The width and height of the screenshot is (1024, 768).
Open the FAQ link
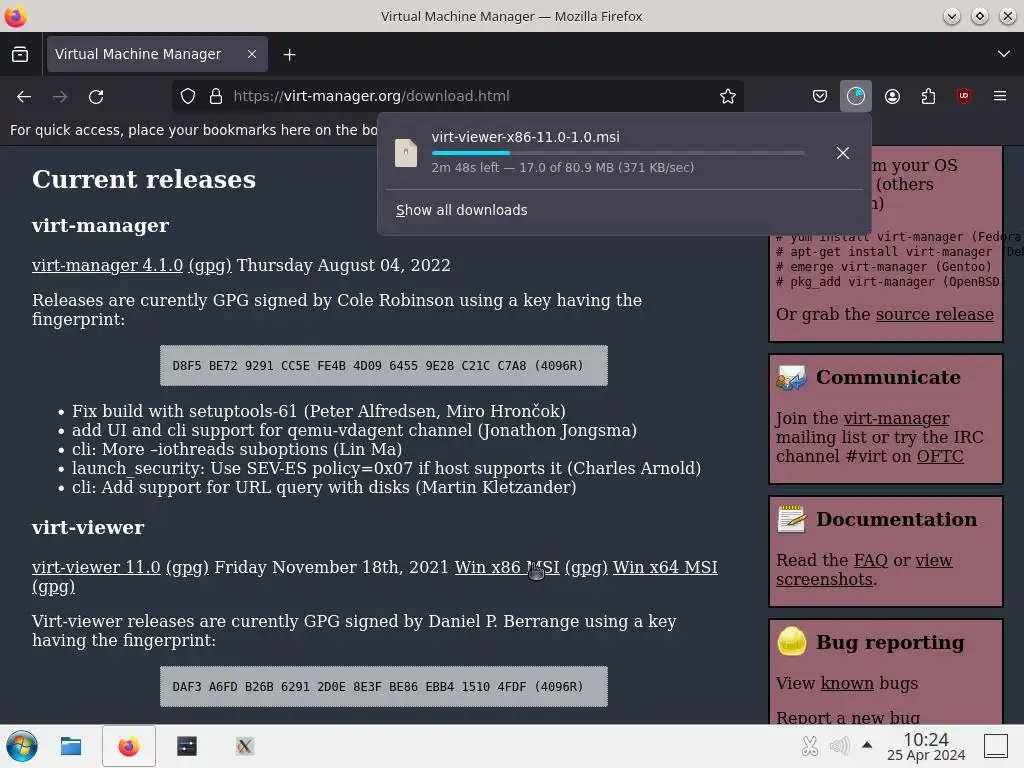pyautogui.click(x=871, y=560)
